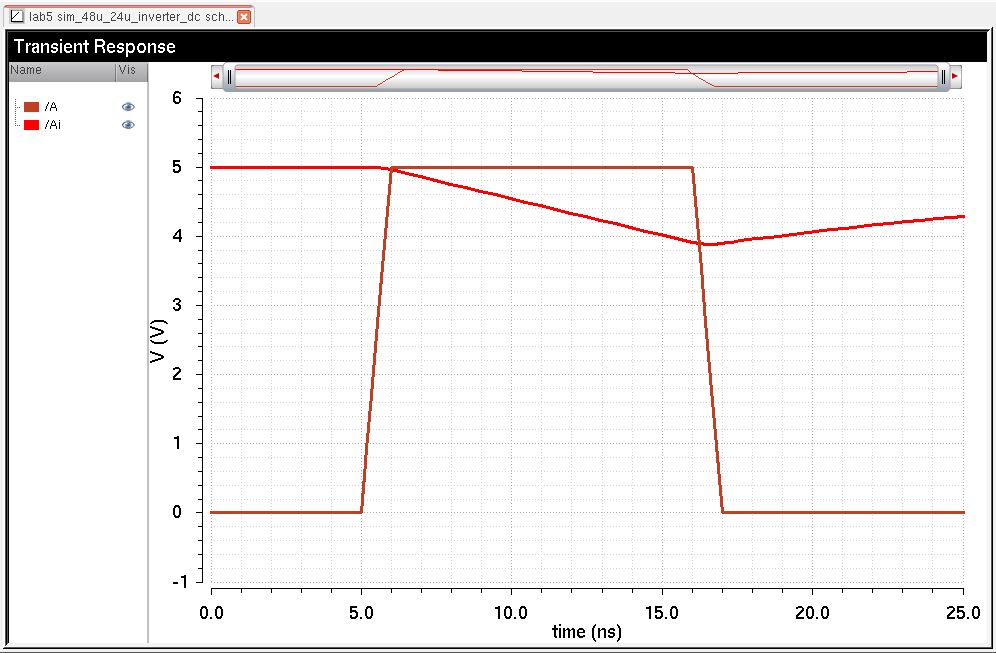Toggle visibility eye for /A trace

[128, 107]
